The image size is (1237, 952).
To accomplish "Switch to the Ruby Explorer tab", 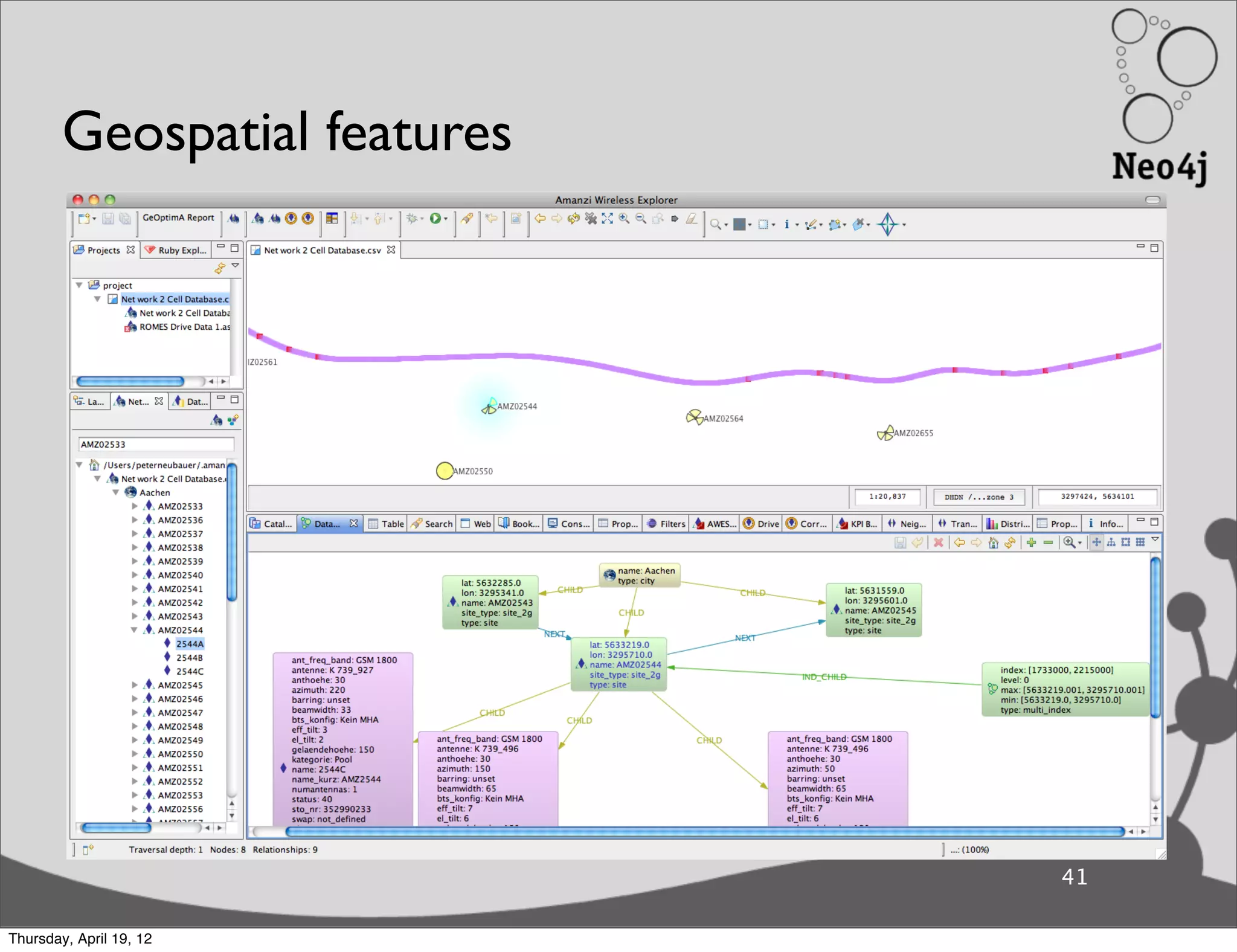I will 176,250.
